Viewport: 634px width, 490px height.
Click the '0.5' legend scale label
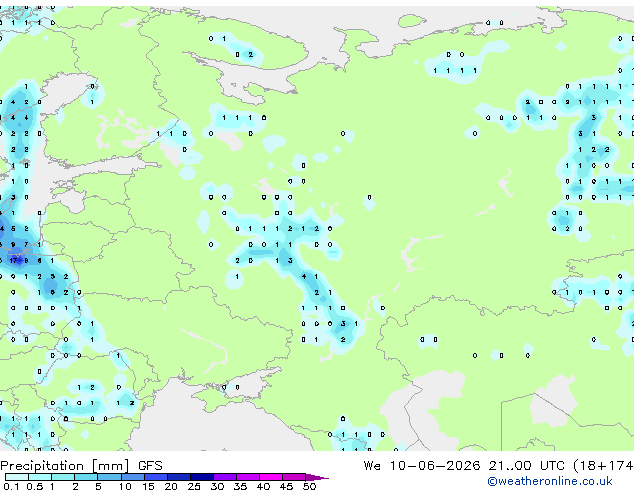[35, 486]
